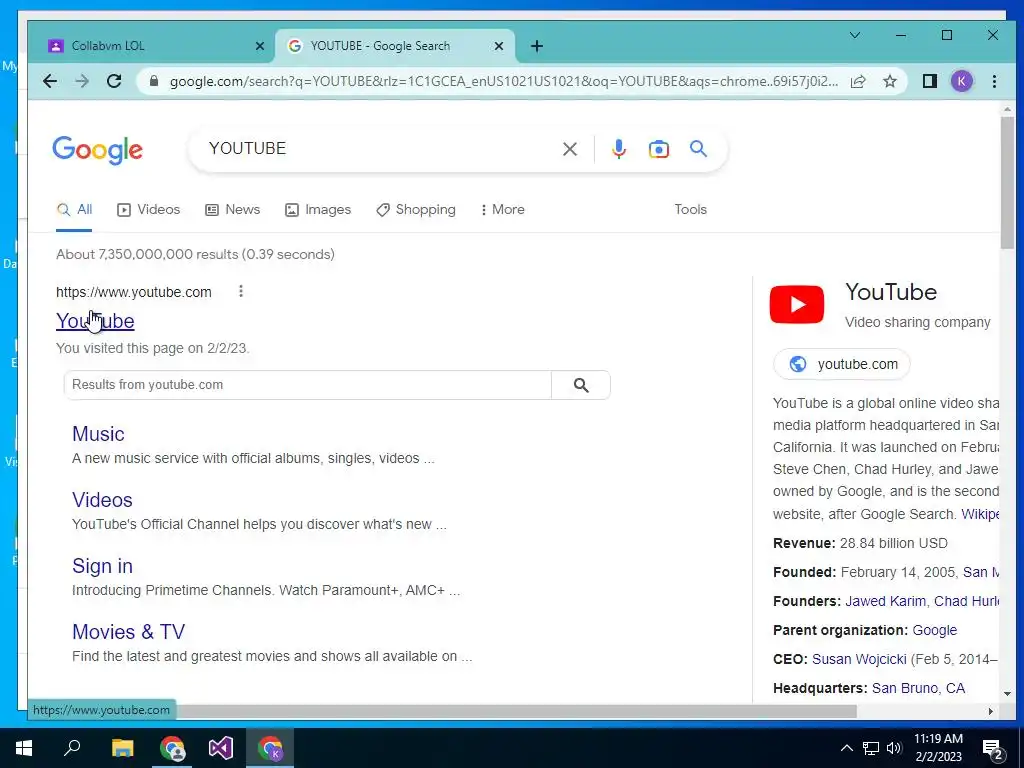
Task: Click the https://www.youtube.com result URL
Action: click(x=134, y=292)
